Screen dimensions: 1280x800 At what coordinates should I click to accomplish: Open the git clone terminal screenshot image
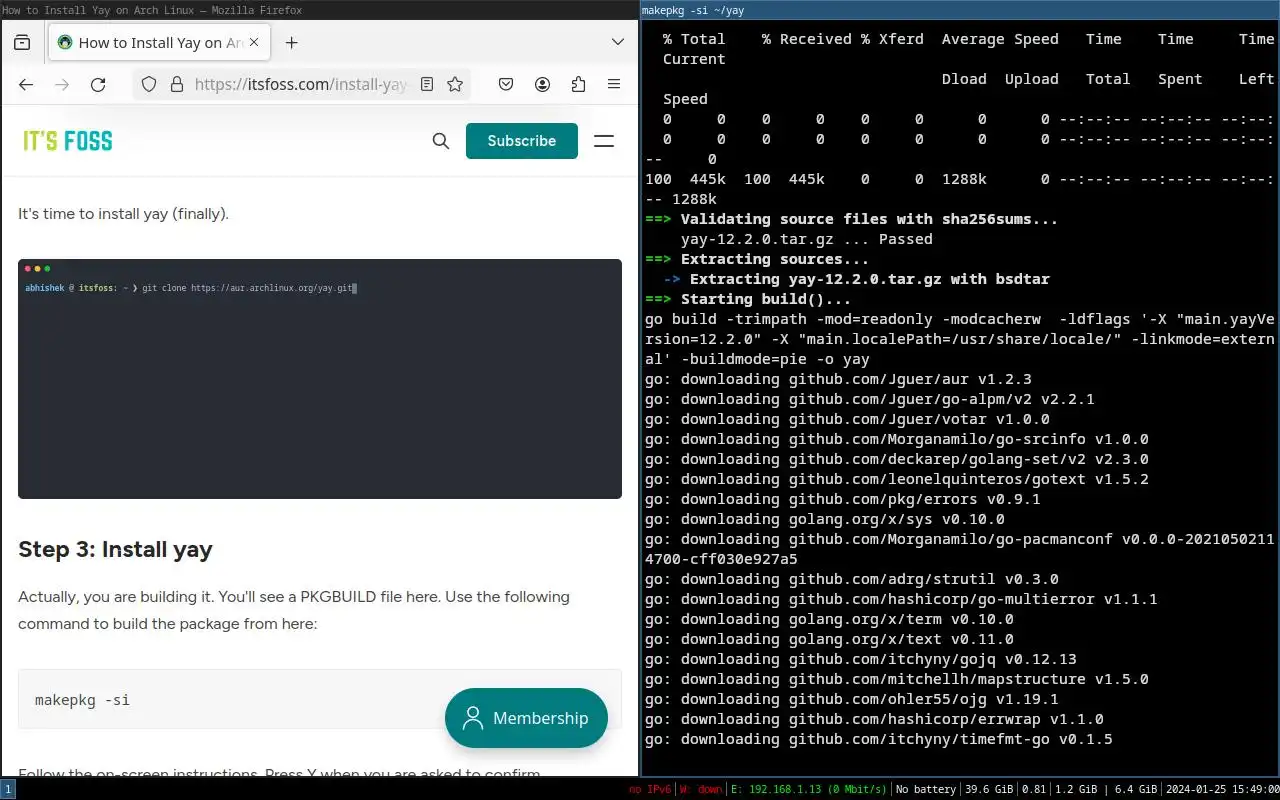[x=320, y=379]
